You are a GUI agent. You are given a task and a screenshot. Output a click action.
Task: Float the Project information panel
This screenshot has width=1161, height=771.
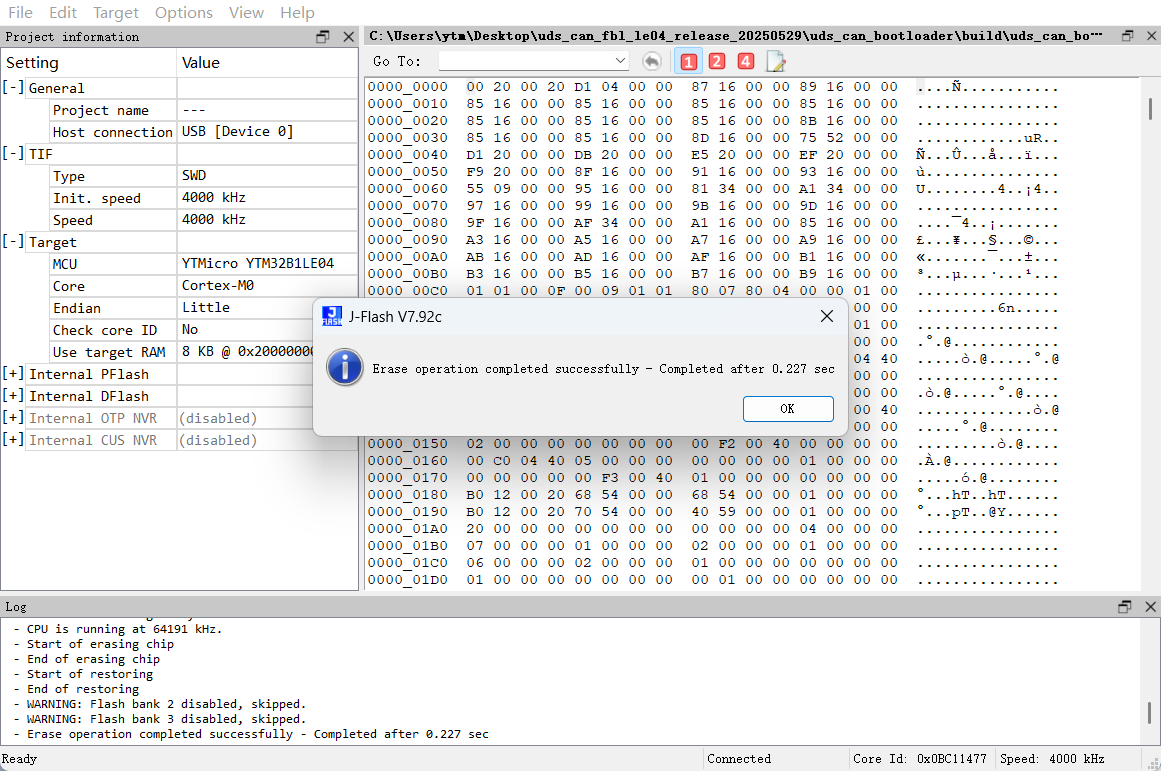click(323, 37)
